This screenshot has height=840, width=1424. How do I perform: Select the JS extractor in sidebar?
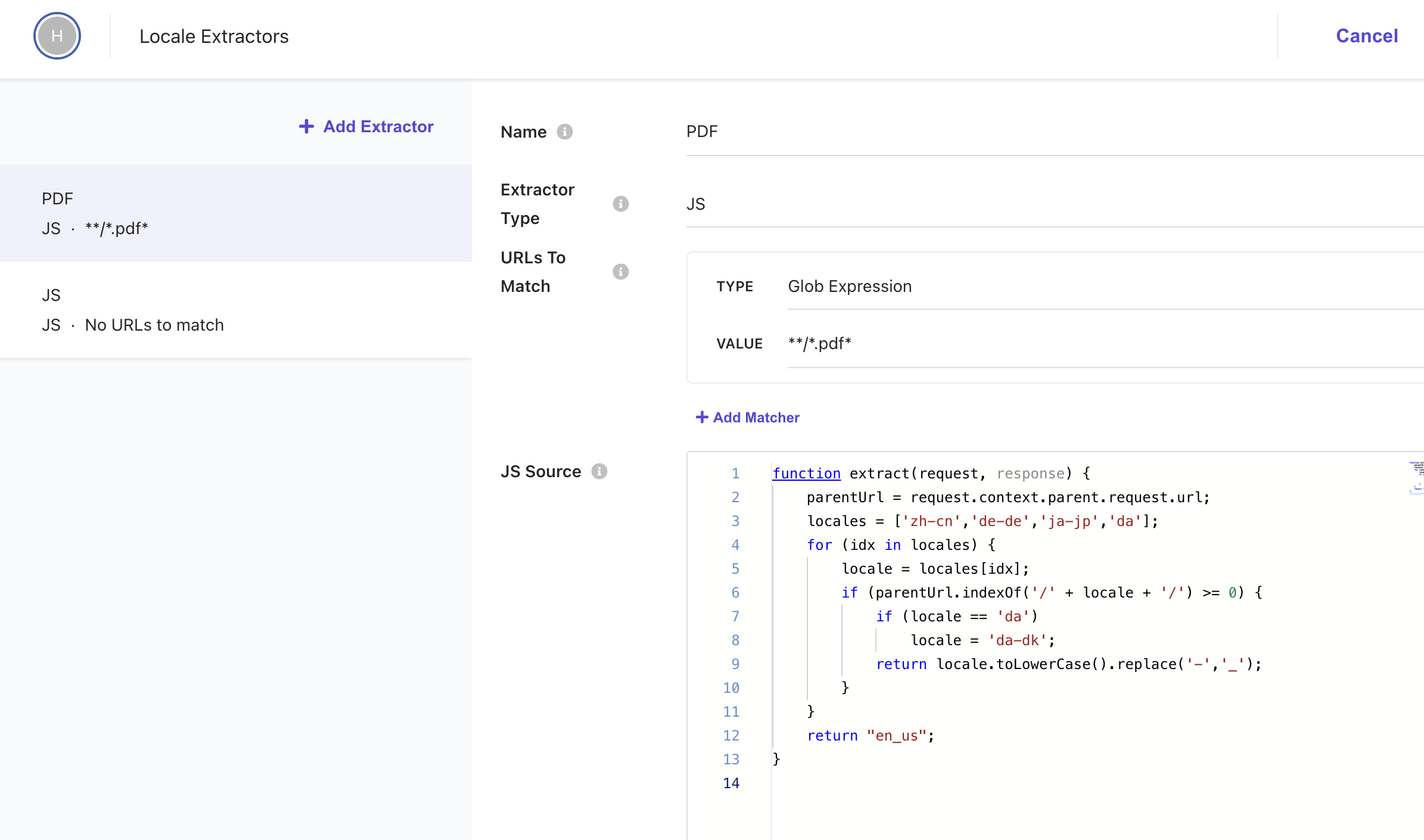(x=235, y=310)
